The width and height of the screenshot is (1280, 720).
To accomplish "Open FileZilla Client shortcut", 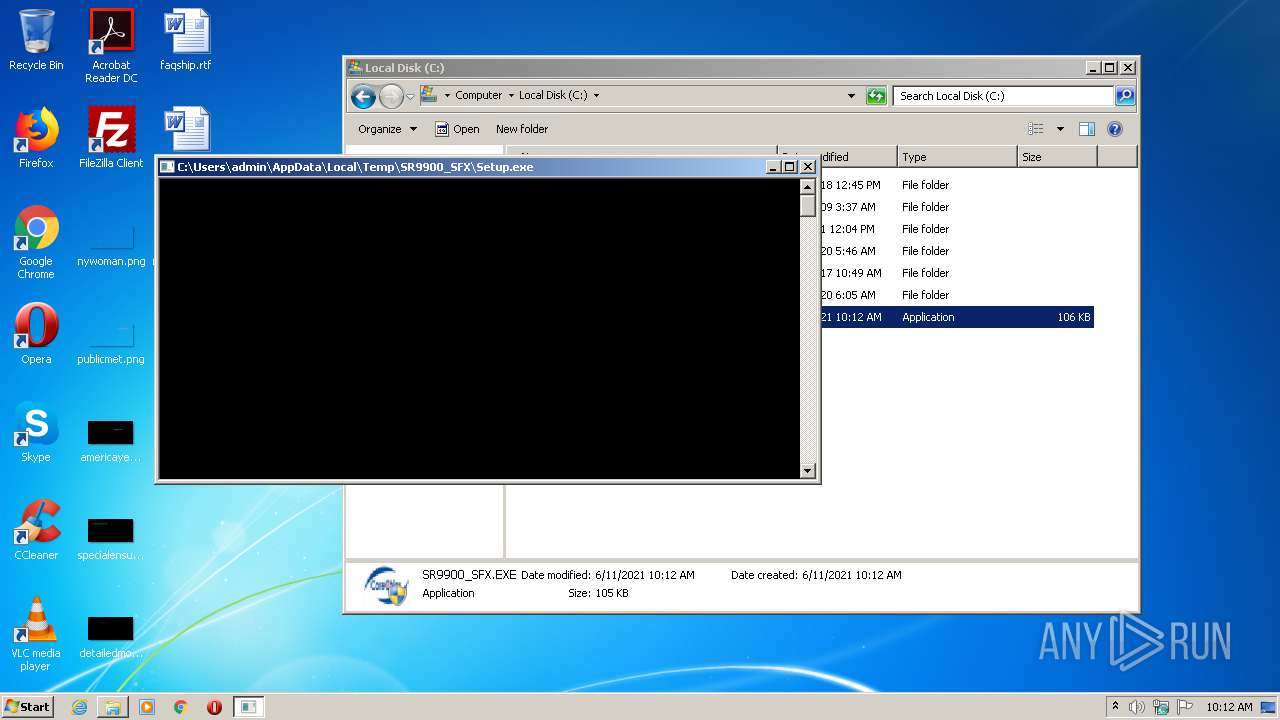I will tap(111, 138).
